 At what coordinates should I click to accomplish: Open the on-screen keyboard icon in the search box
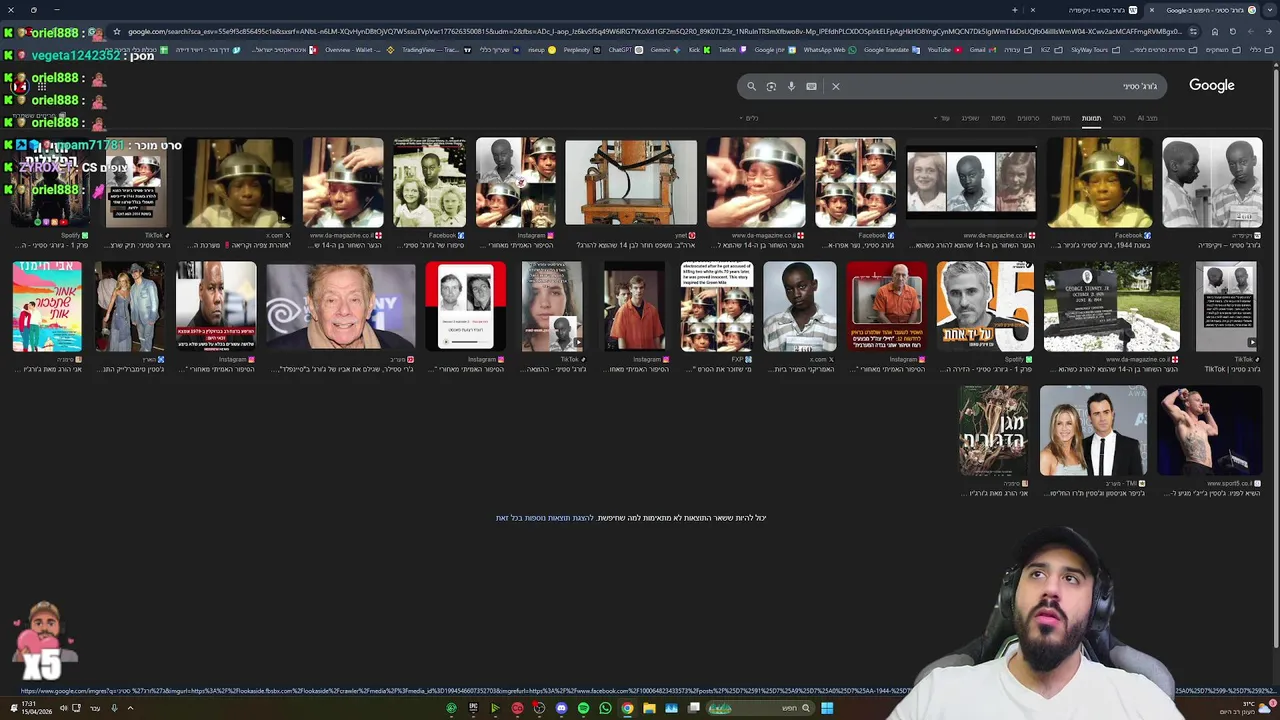point(811,86)
